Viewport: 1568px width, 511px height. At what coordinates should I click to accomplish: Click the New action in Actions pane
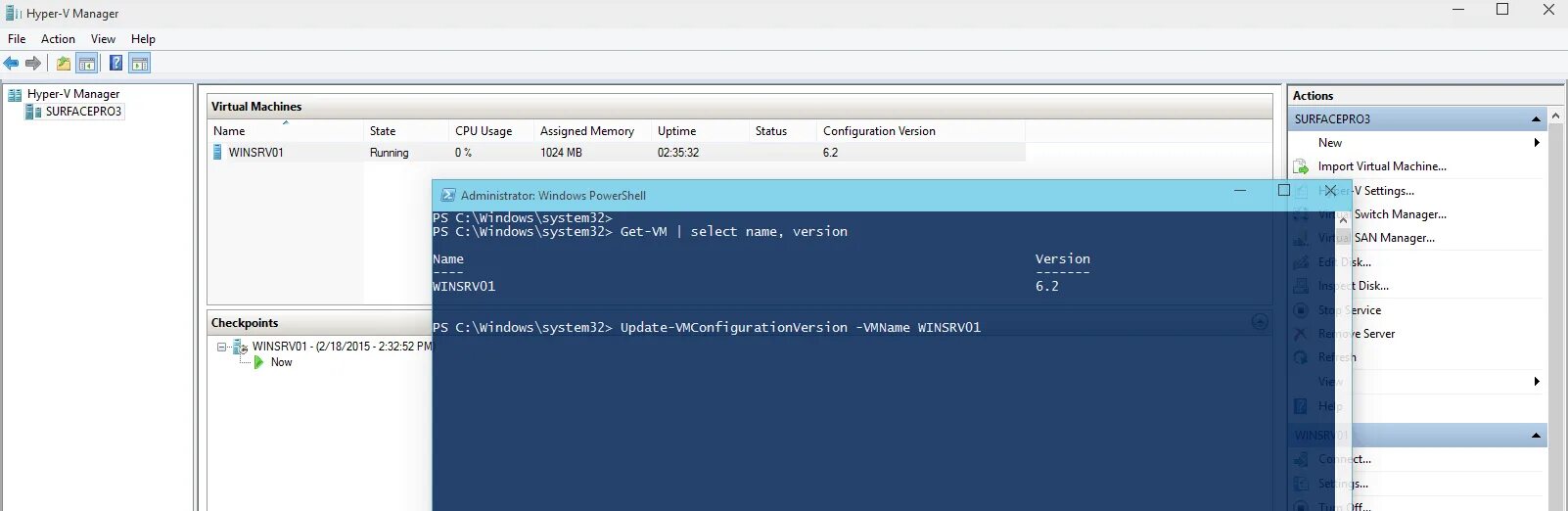tap(1330, 143)
